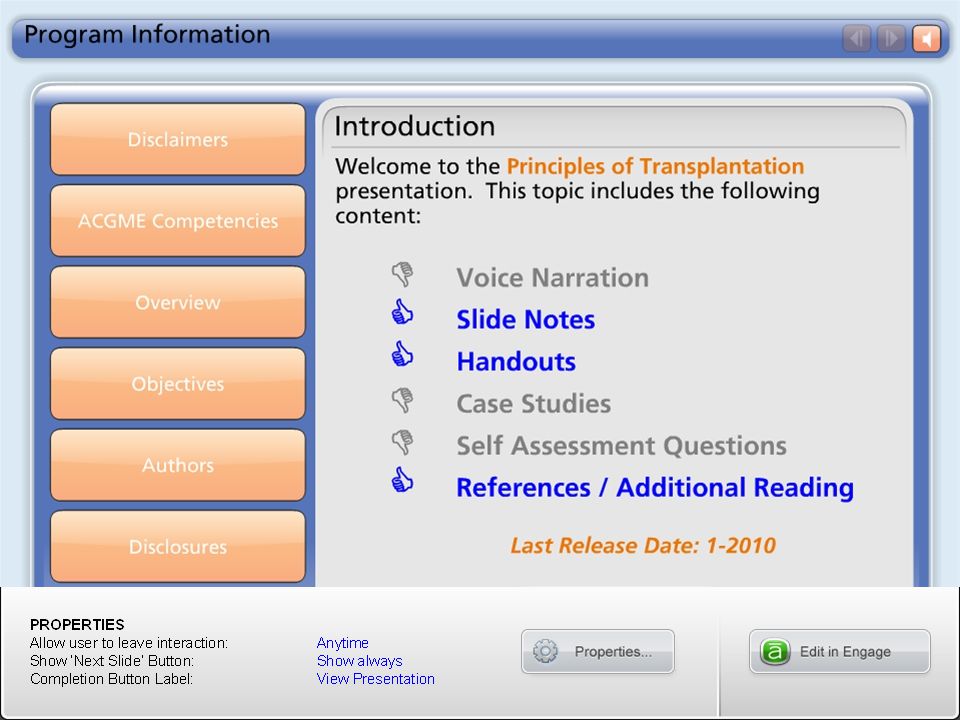The width and height of the screenshot is (960, 720).
Task: Click References / Additional Reading text
Action: click(x=655, y=488)
